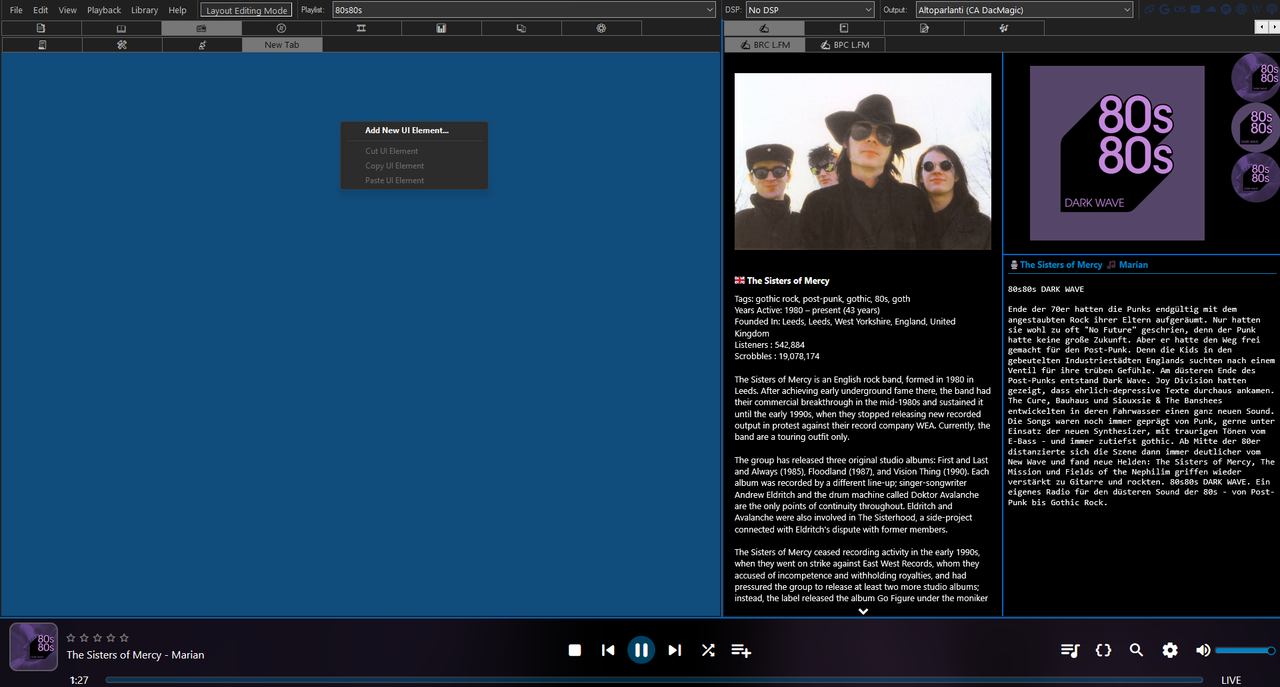
Task: Click the curly braces script icon
Action: tap(1103, 650)
